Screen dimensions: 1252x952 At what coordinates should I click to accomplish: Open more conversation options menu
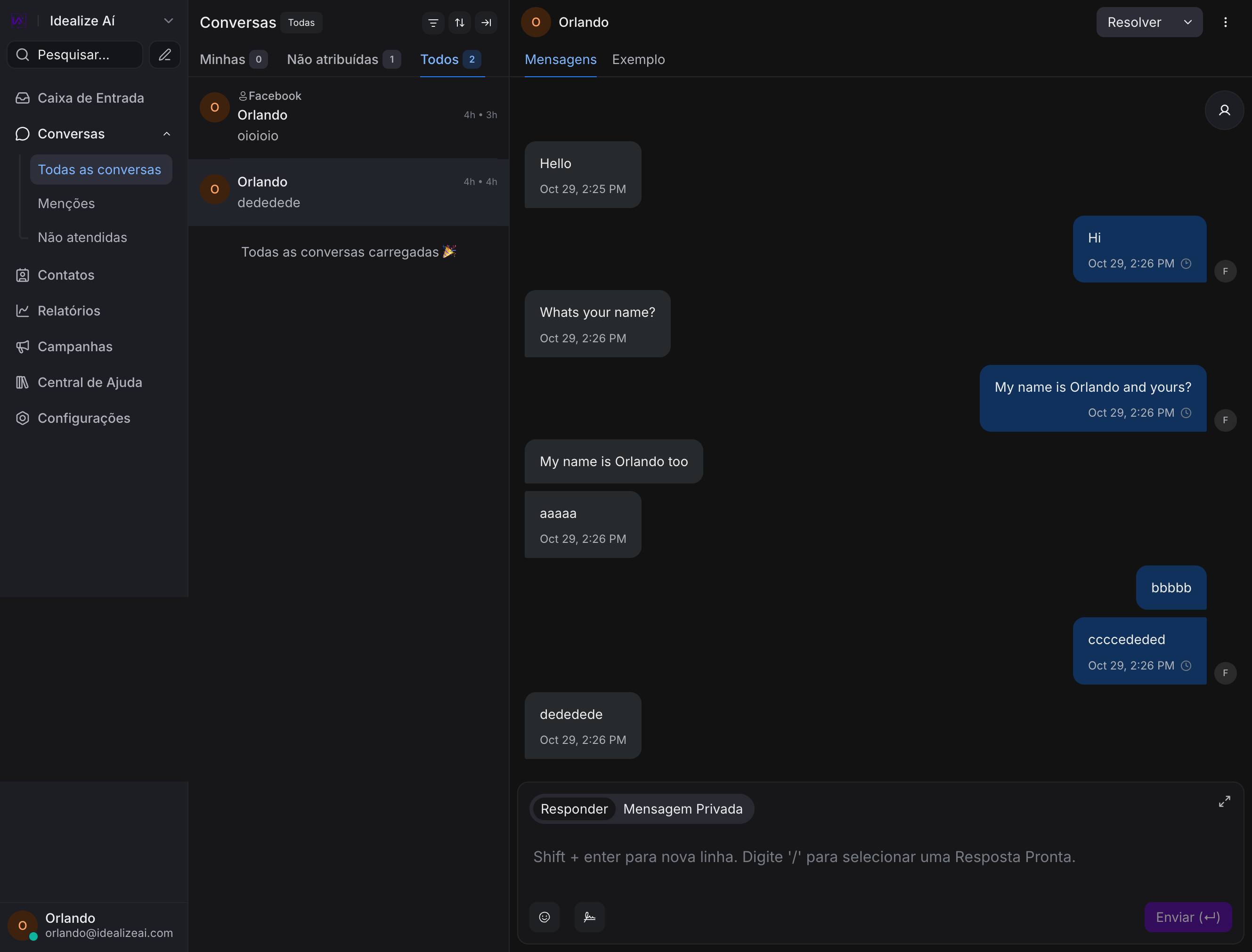click(x=1226, y=22)
